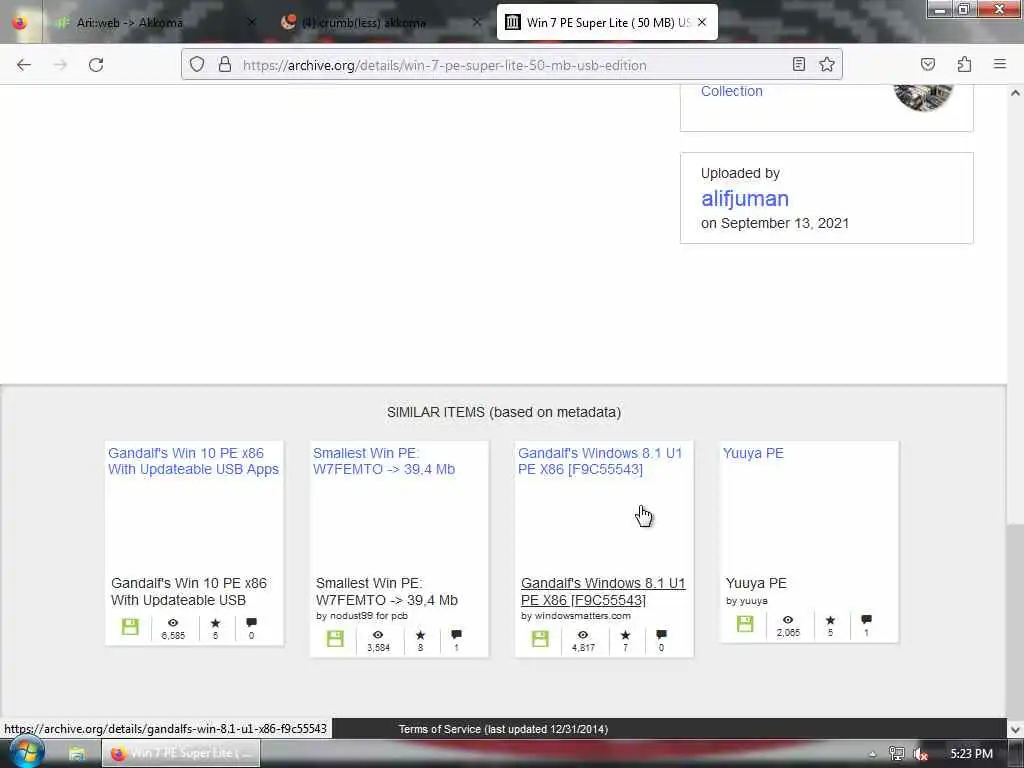Open the Windows Start orb

tap(26, 752)
